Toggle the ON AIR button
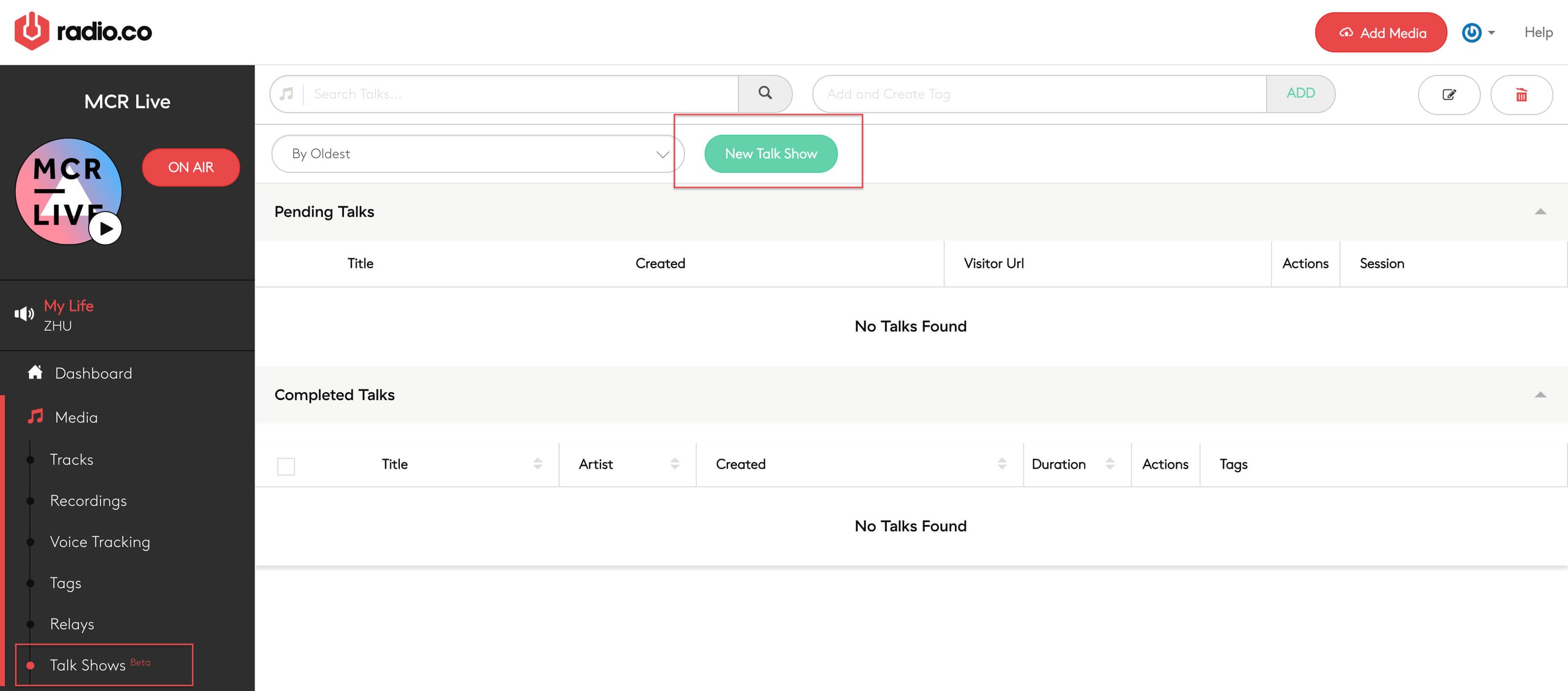Viewport: 1568px width, 691px height. pyautogui.click(x=191, y=167)
